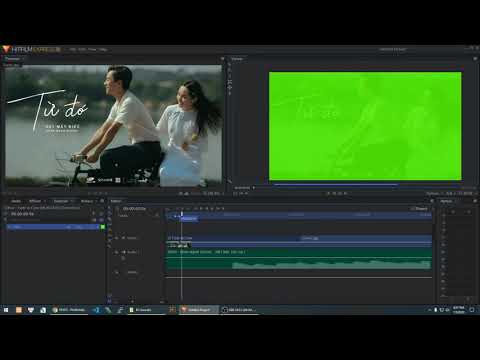Screen dimensions: 480x360
Task: Switch to the Effects panel tab
Action: 35,201
